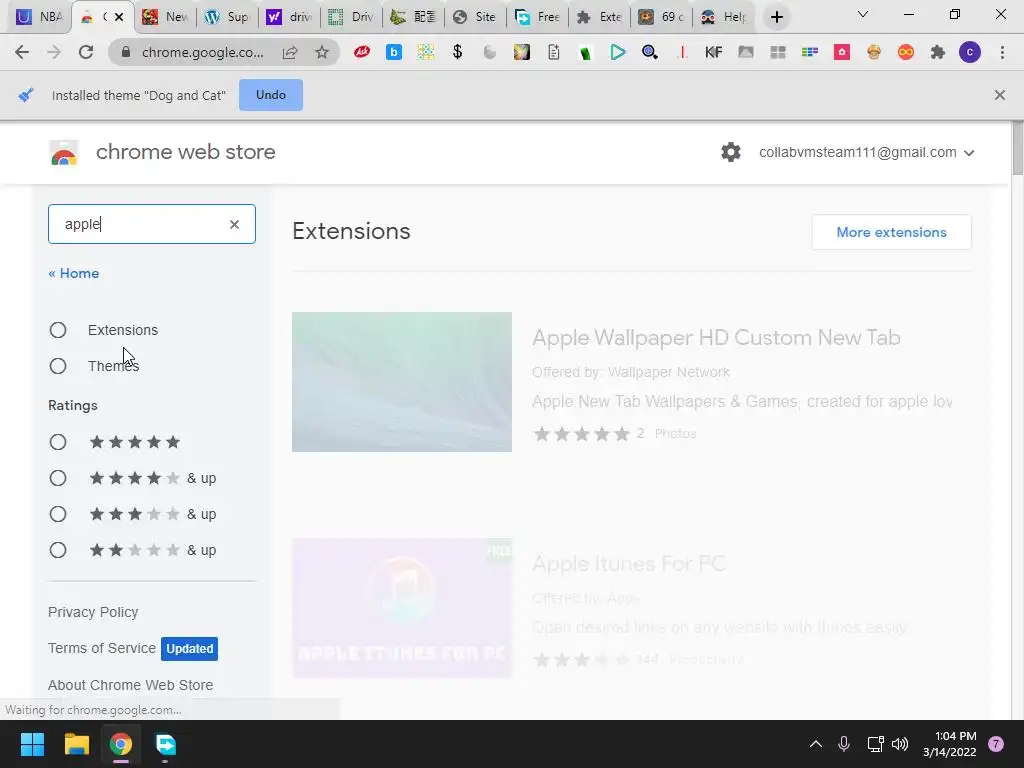Bookmark this page with the star icon

point(322,52)
